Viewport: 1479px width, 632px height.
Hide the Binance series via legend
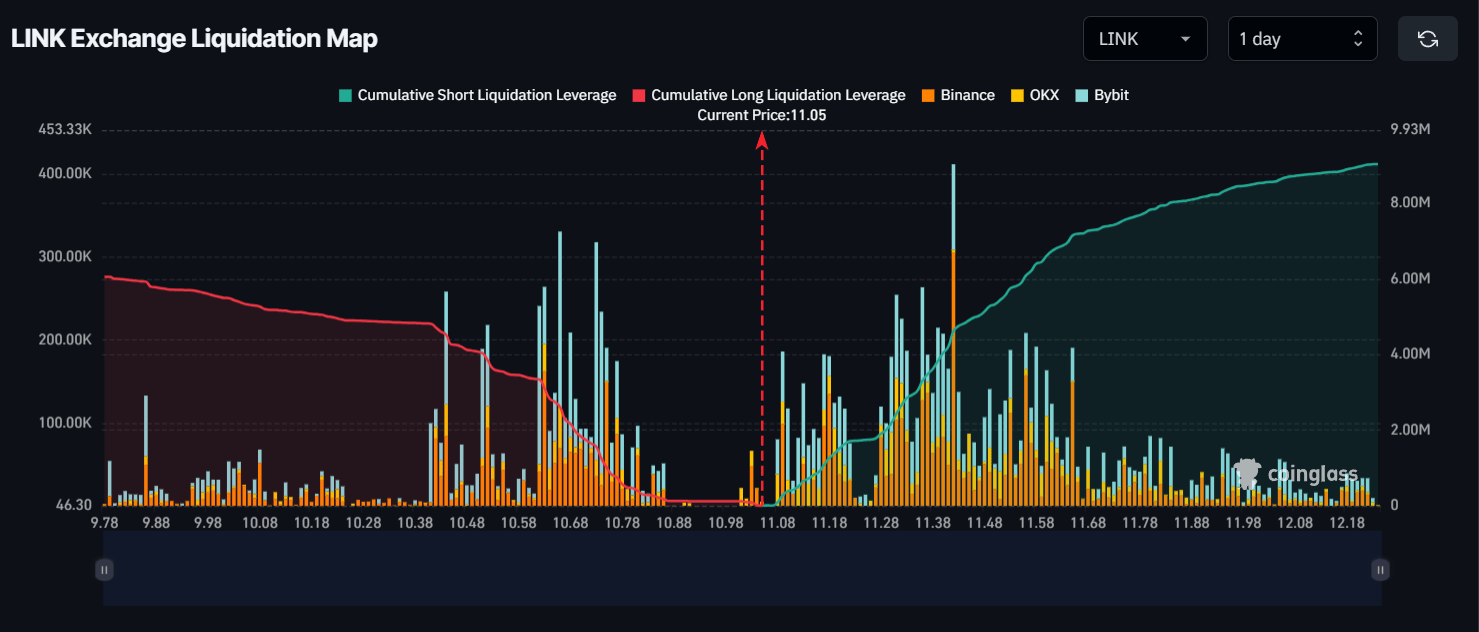[957, 95]
